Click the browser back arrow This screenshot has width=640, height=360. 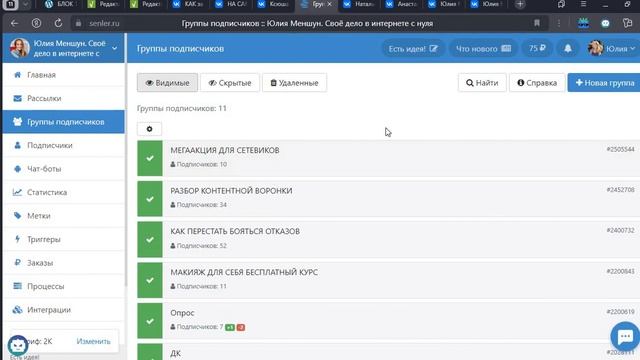point(15,23)
